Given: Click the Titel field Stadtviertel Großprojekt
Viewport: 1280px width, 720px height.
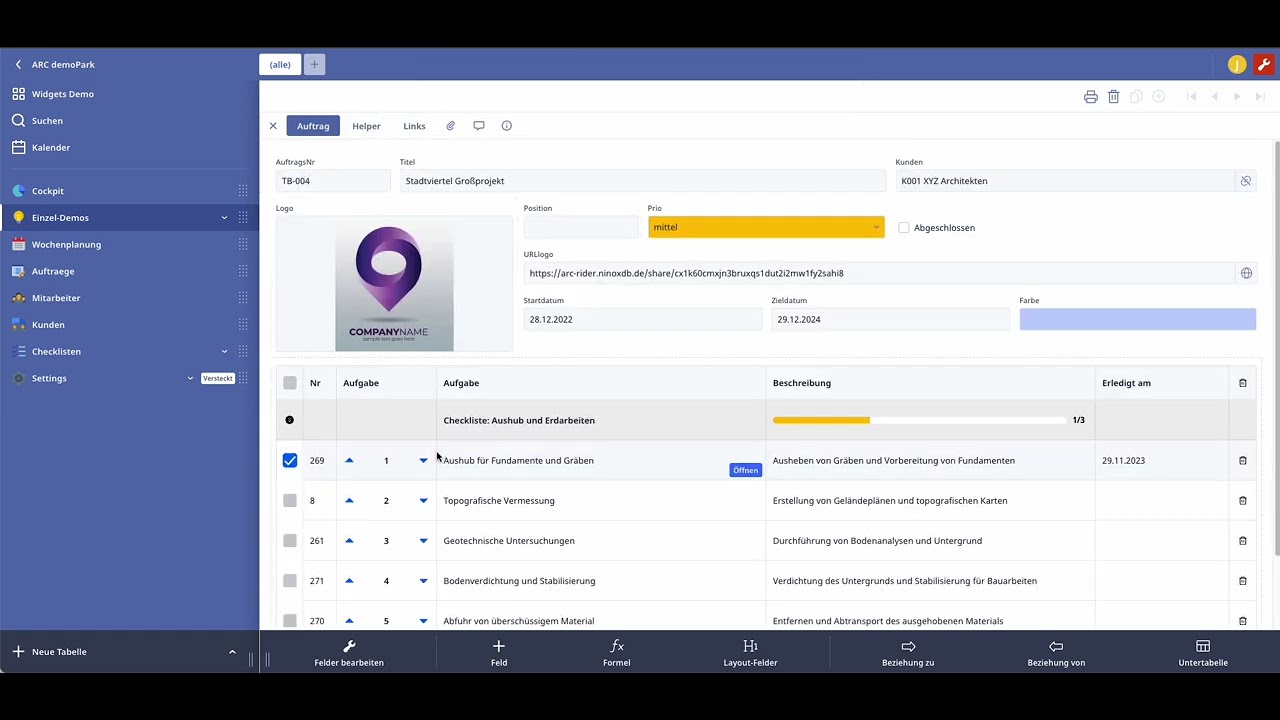Looking at the screenshot, I should click(x=643, y=181).
